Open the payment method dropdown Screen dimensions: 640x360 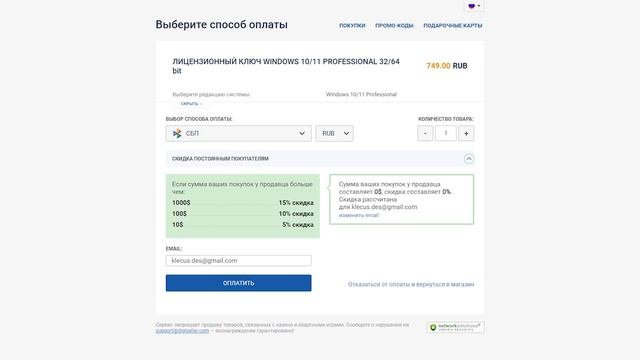click(238, 133)
